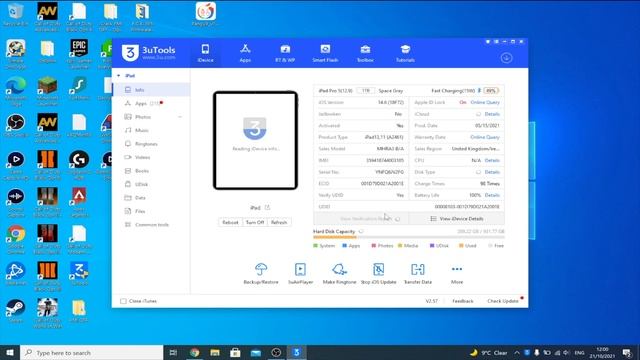640x360 pixels.
Task: Click Online Query for Apple ID Lock
Action: (x=485, y=102)
